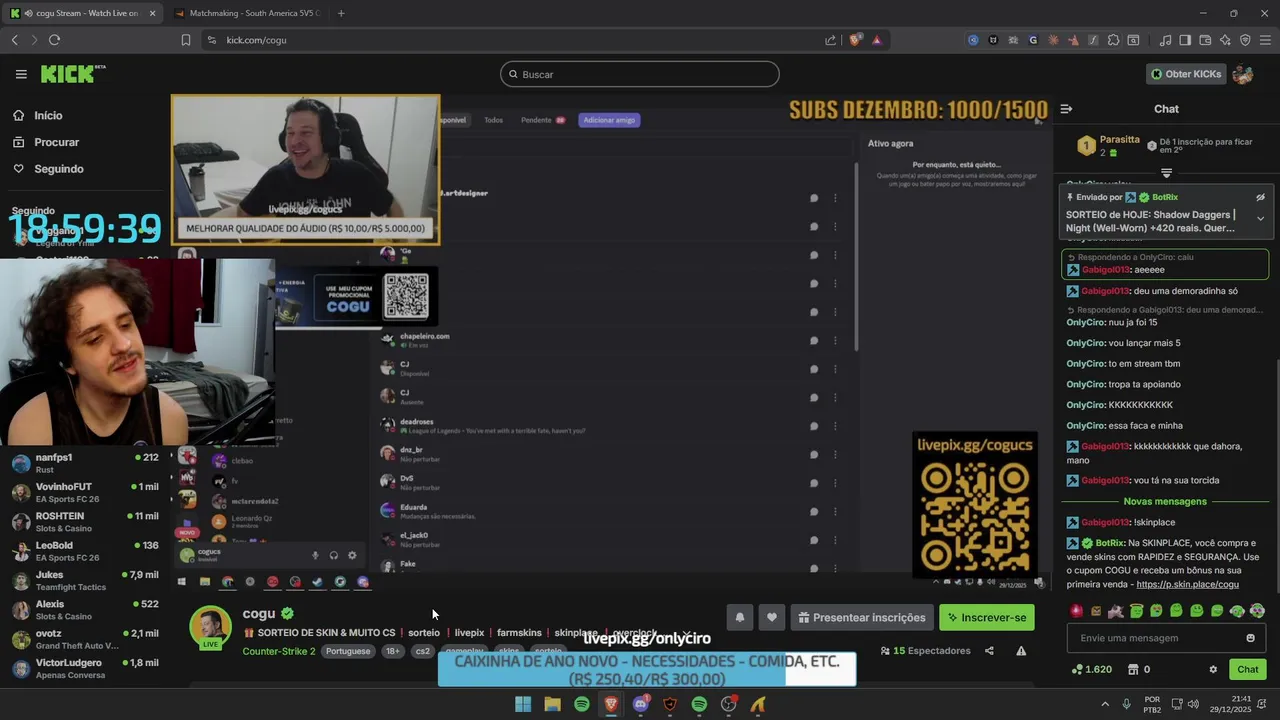Viewport: 1280px width, 720px height.
Task: Open Jukes channel in sidebar
Action: [x=85, y=580]
